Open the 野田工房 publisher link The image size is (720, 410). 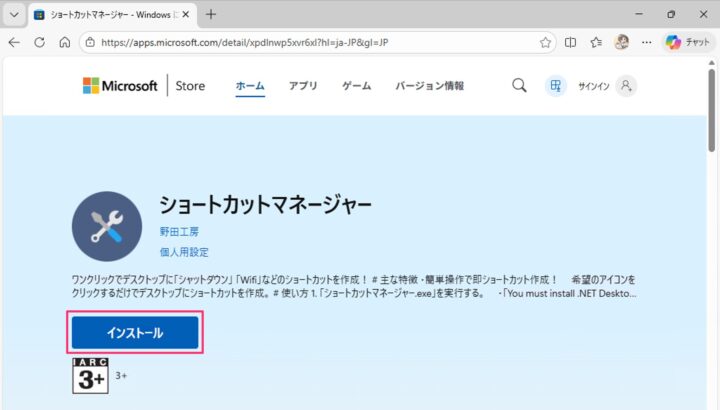[x=178, y=231]
